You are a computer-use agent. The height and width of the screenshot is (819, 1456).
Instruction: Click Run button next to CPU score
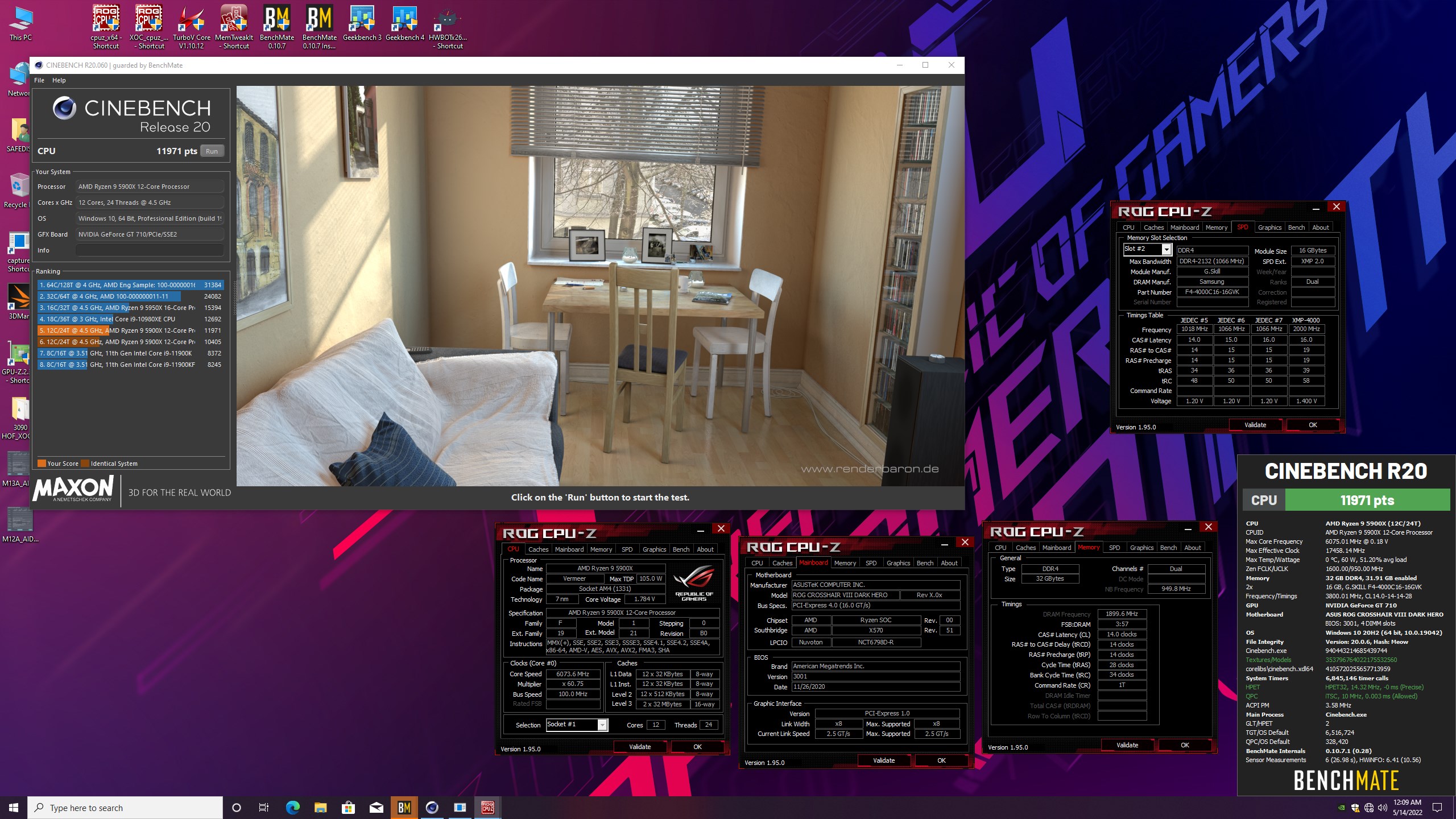pos(212,151)
